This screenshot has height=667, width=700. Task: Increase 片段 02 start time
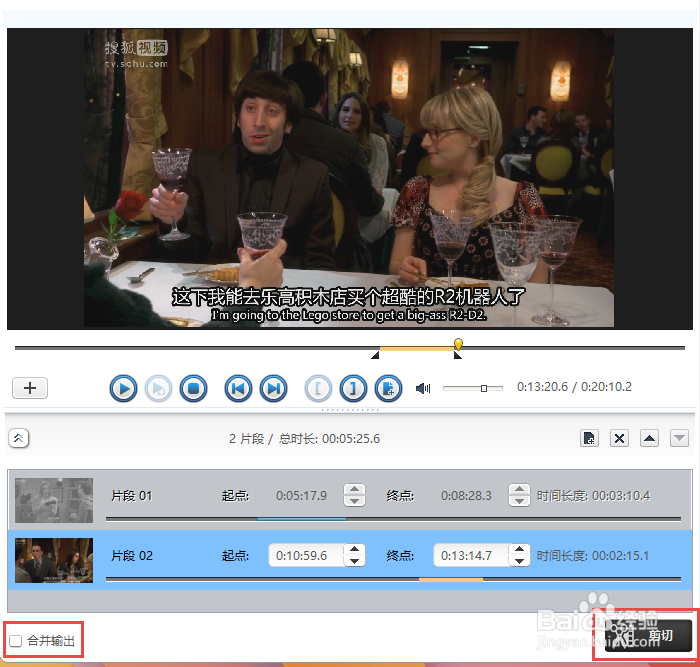tap(354, 549)
